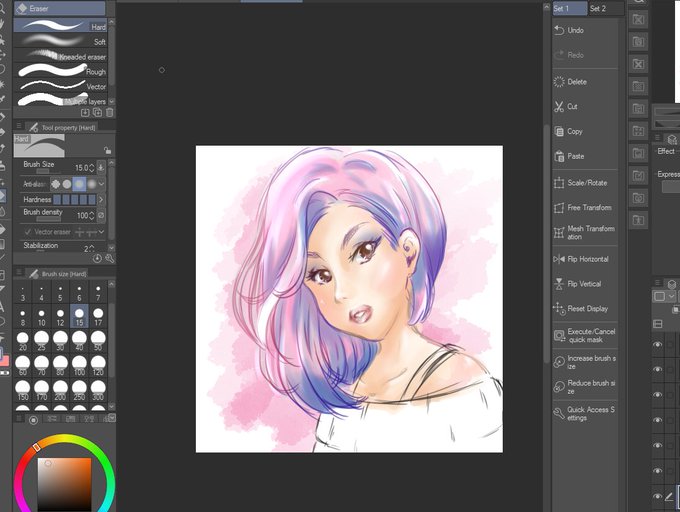Select the Text tool in toolbar

point(2,307)
